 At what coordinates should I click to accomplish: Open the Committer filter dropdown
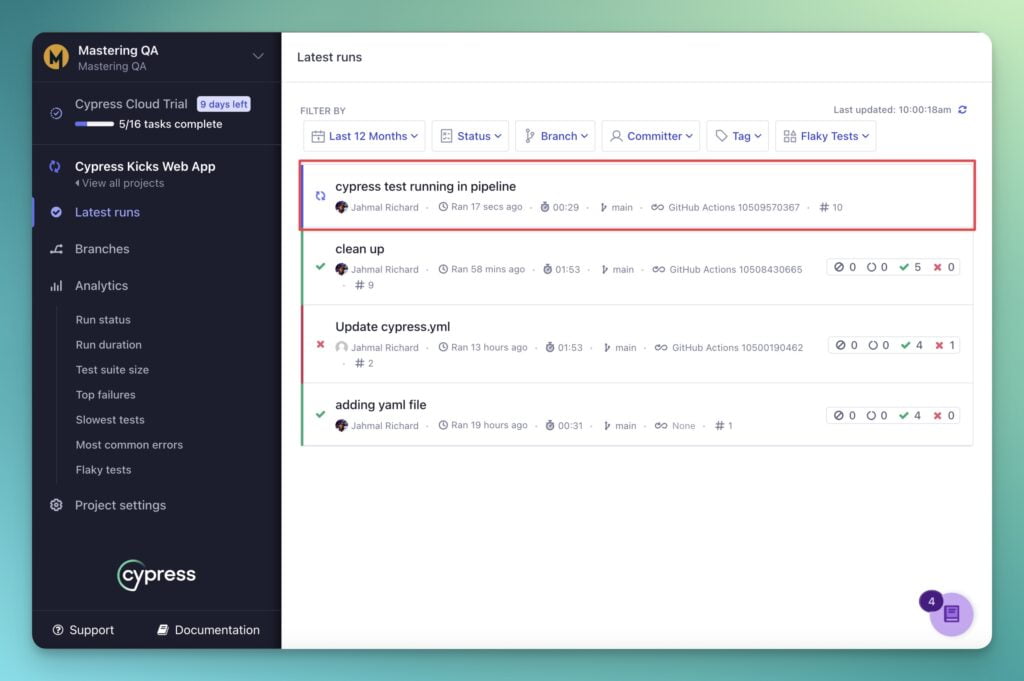coord(651,136)
